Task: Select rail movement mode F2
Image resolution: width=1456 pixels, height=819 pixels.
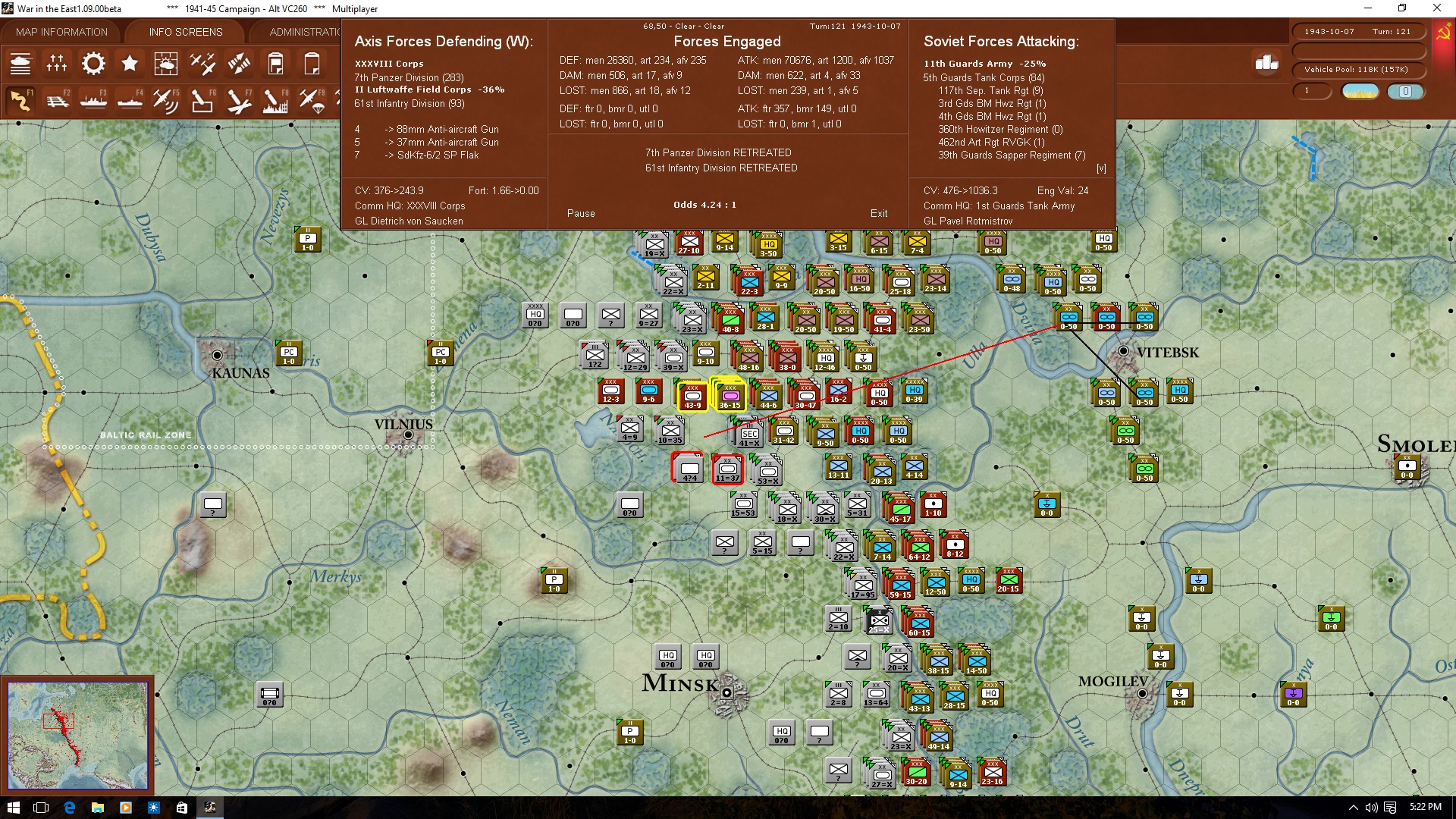Action: [x=58, y=100]
